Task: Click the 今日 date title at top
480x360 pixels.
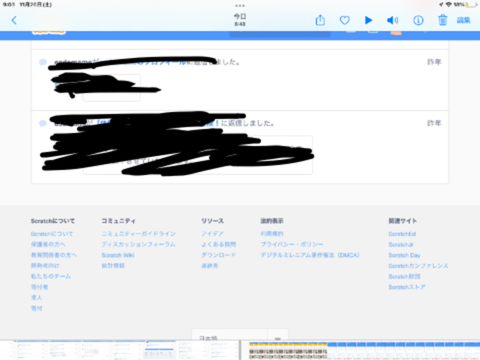Action: [240, 16]
